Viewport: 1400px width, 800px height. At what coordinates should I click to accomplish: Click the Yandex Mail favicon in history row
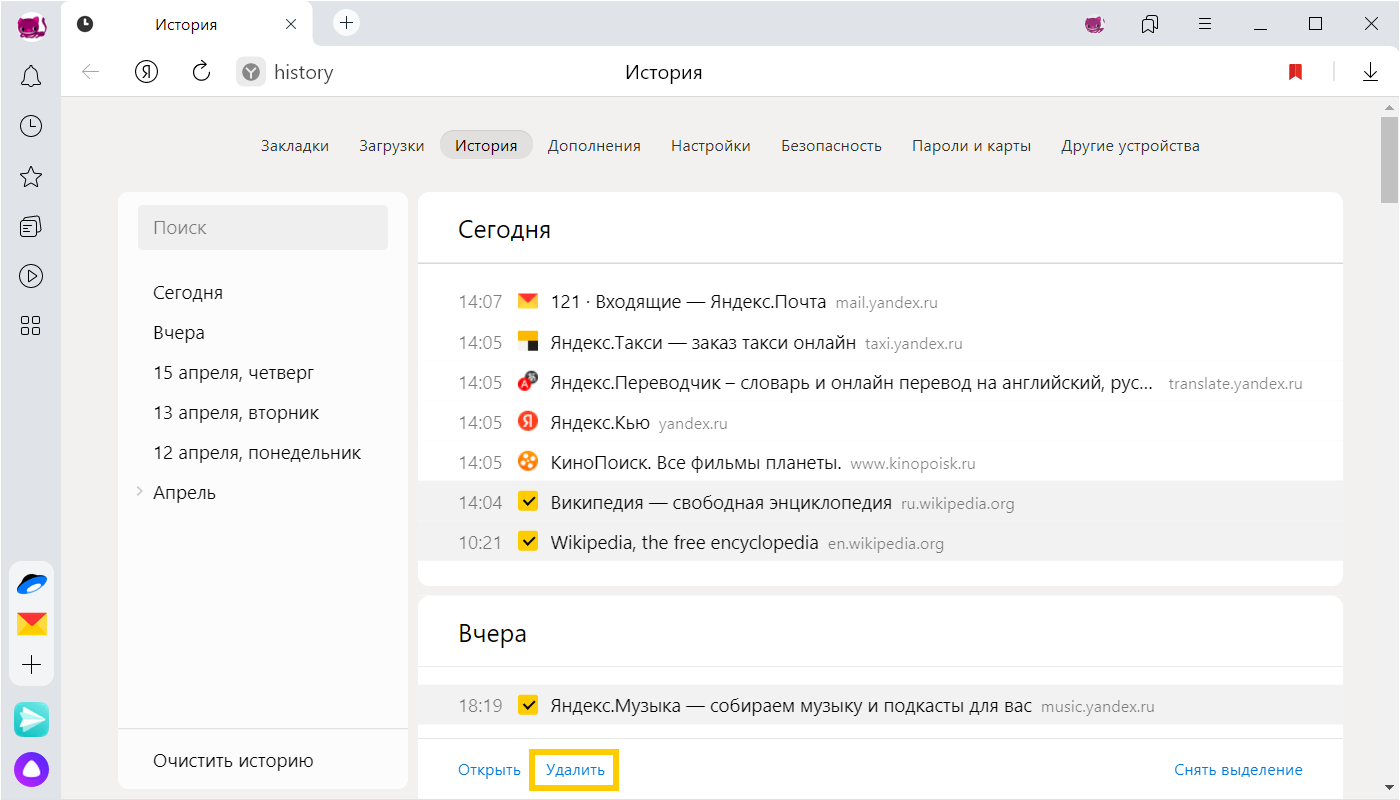click(x=528, y=301)
